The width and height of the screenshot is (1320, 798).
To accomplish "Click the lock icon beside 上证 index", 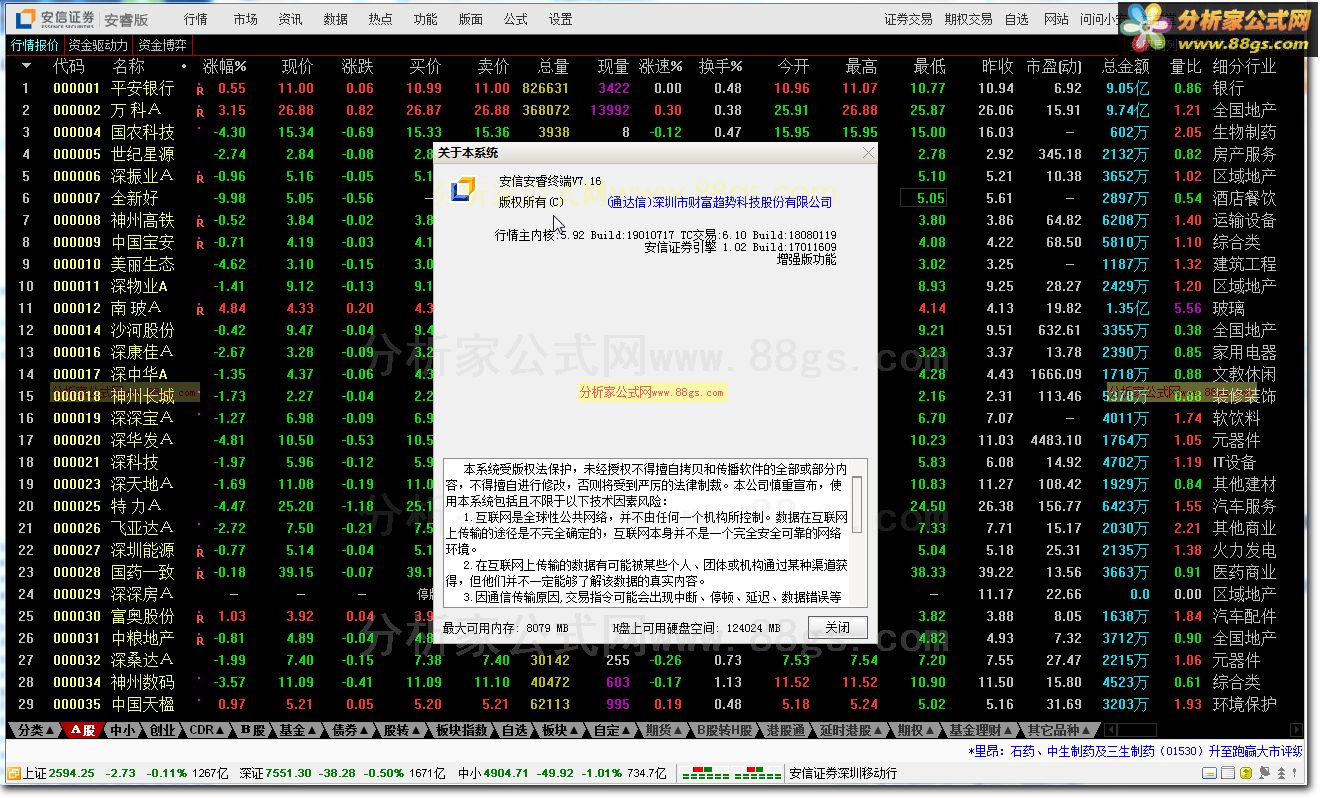I will [13, 773].
